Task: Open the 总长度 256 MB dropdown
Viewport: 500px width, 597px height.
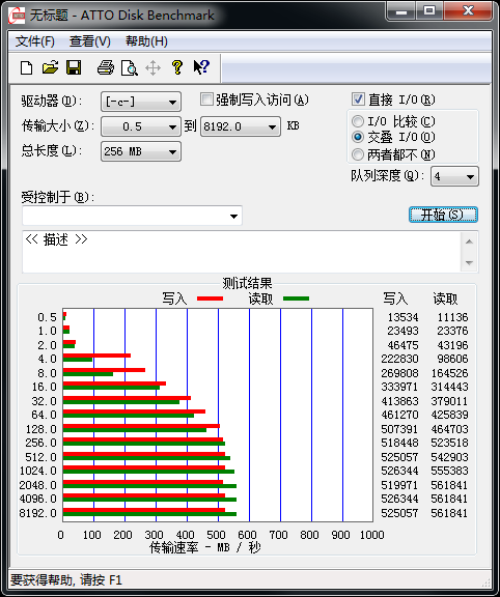Action: 141,152
